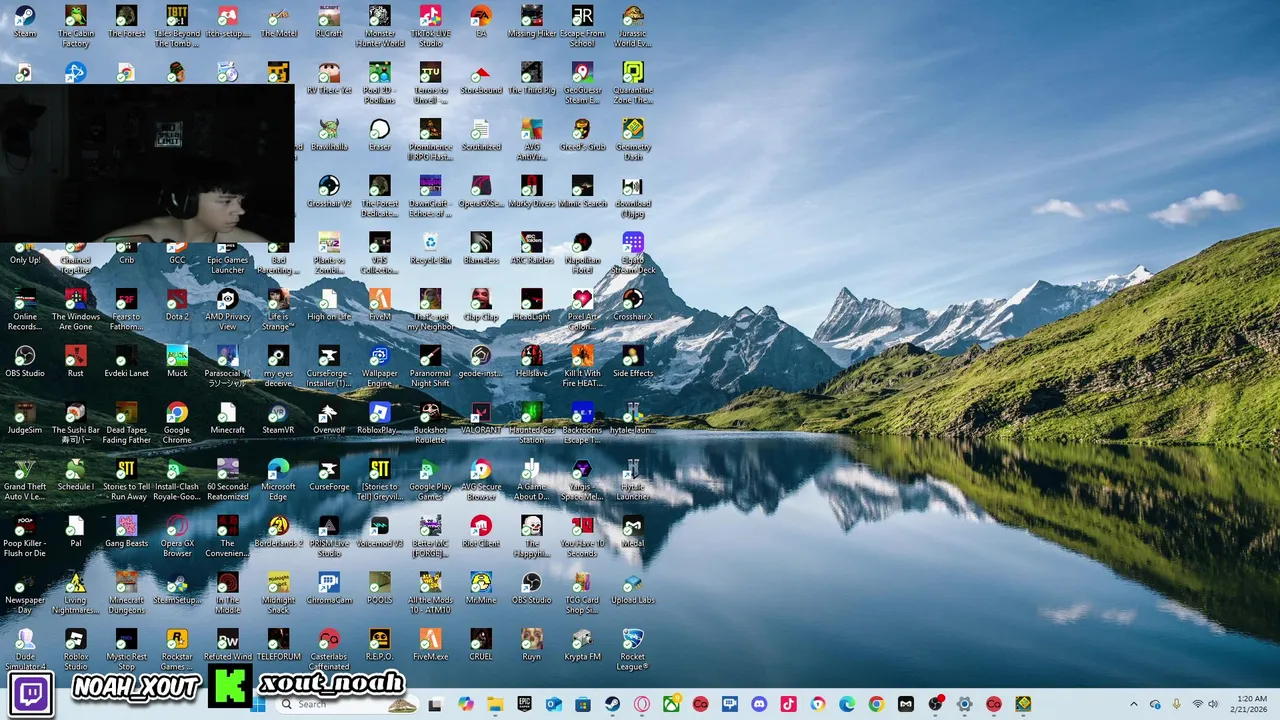This screenshot has width=1280, height=720.
Task: Open the Medal desktop shortcut
Action: [x=633, y=533]
